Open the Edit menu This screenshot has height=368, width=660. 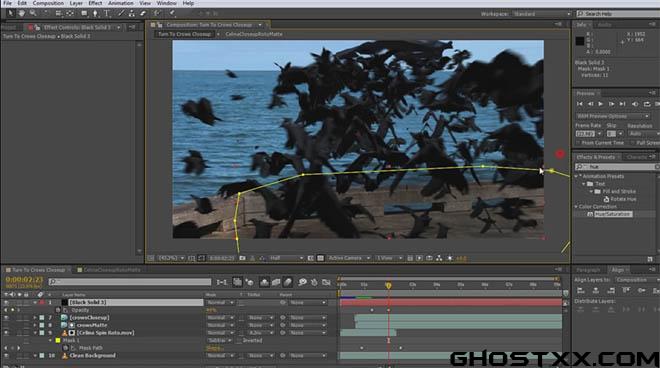[x=22, y=3]
